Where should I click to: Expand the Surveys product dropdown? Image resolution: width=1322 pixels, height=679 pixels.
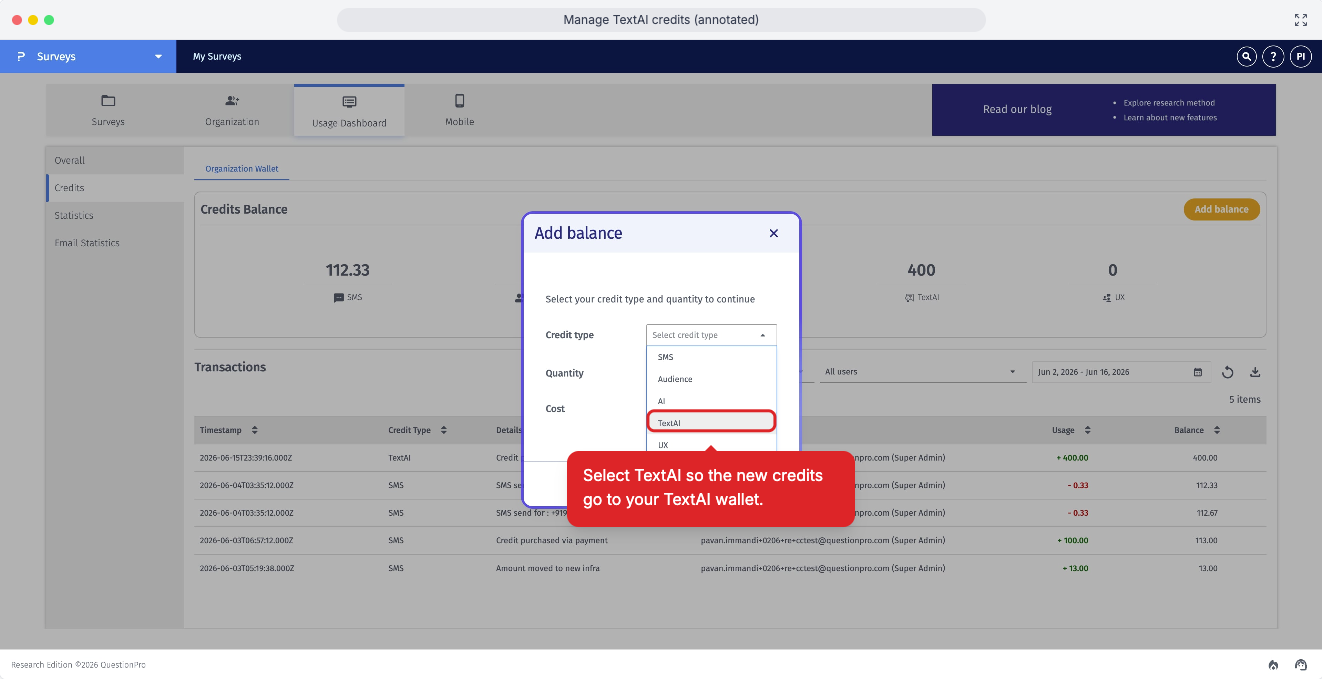click(x=158, y=57)
